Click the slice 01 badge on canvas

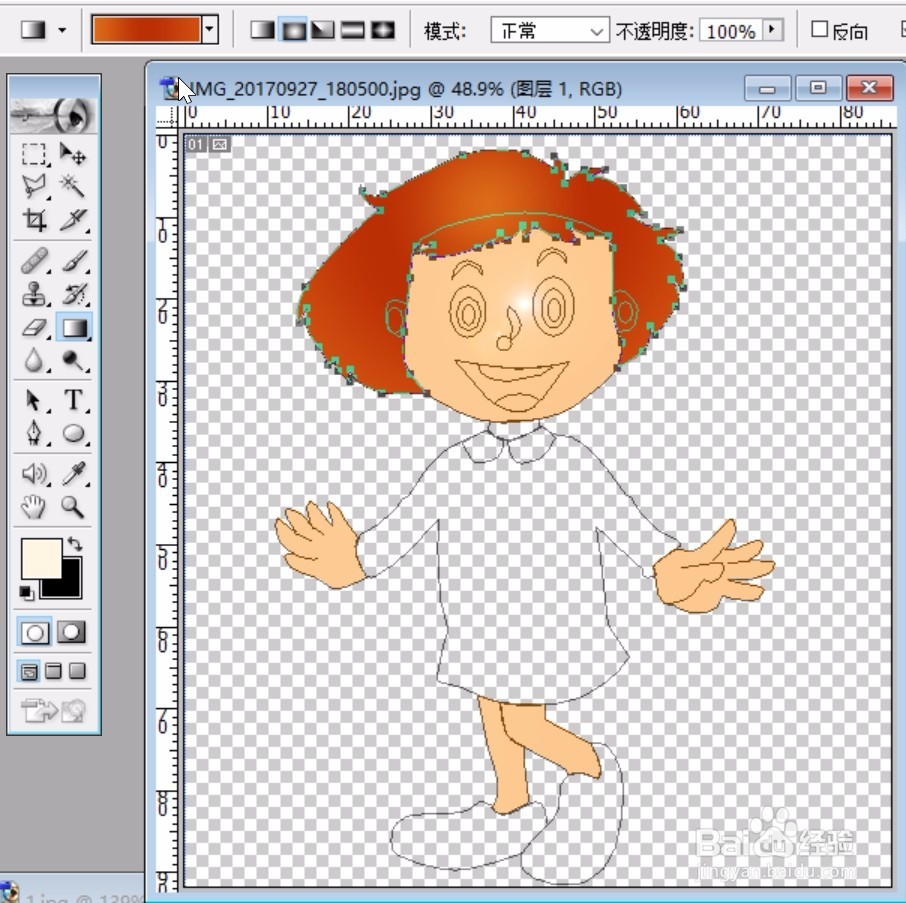click(x=195, y=144)
